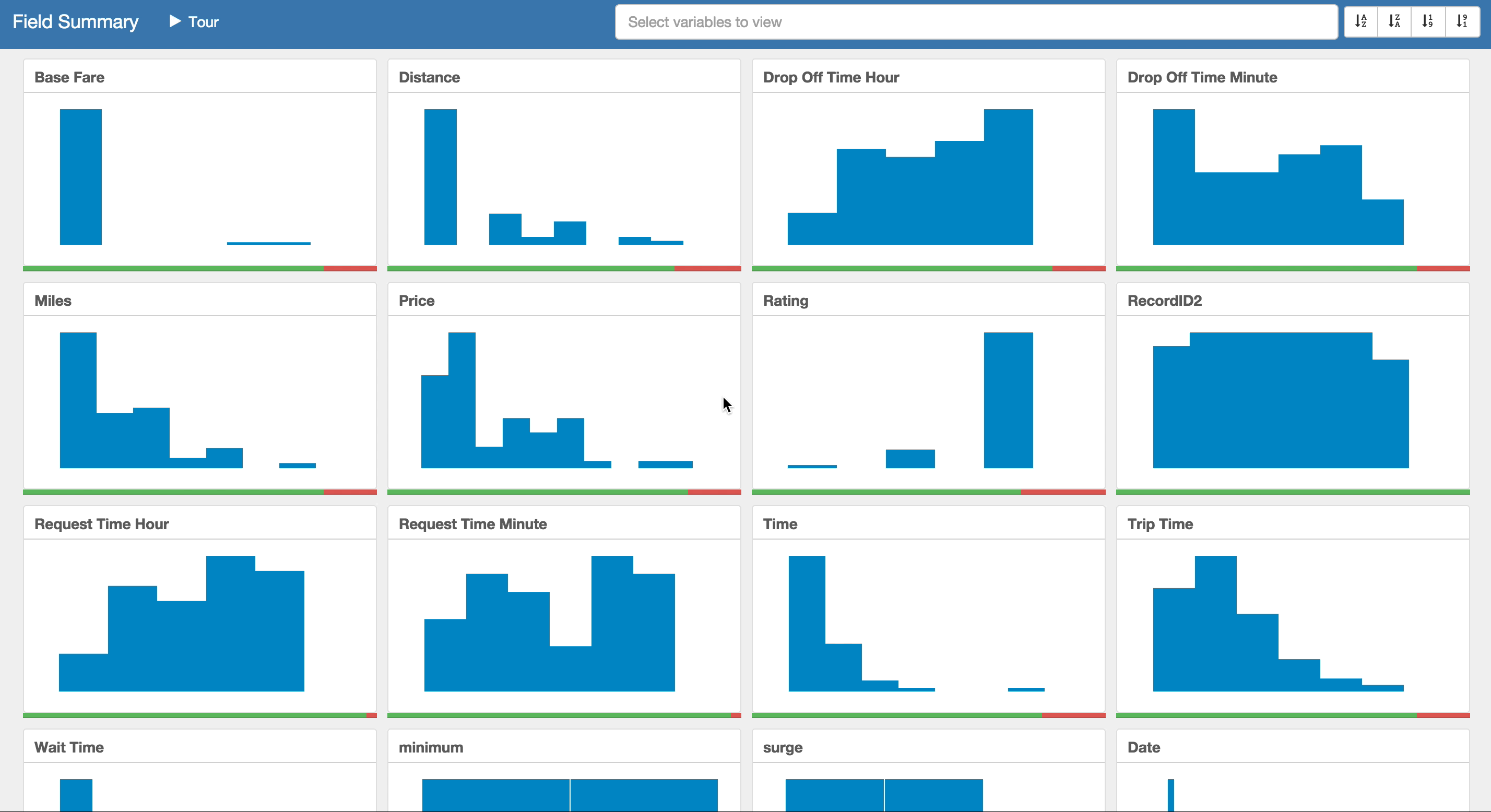Sort variables alphabetically A to Z
This screenshot has height=812, width=1491.
click(x=1361, y=21)
